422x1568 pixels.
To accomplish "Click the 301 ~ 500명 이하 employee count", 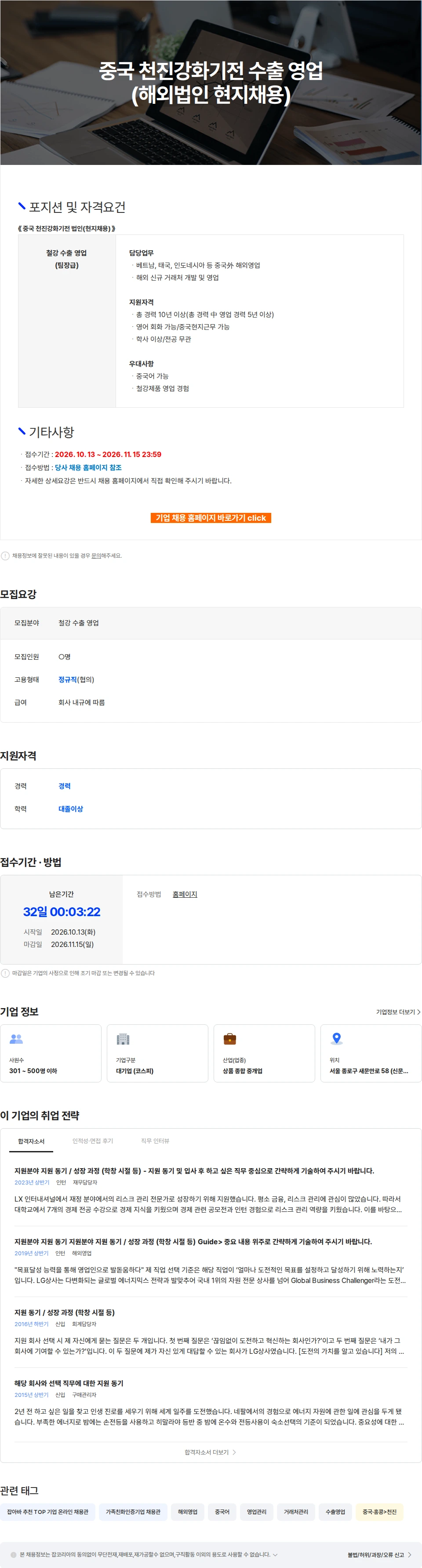I will pos(33,1071).
